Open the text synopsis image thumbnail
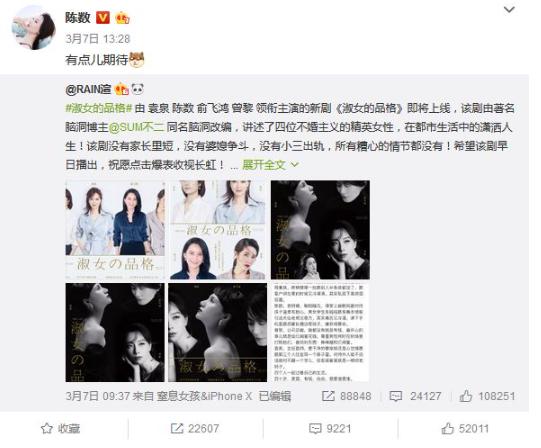The height and width of the screenshot is (448, 541). tap(320, 332)
